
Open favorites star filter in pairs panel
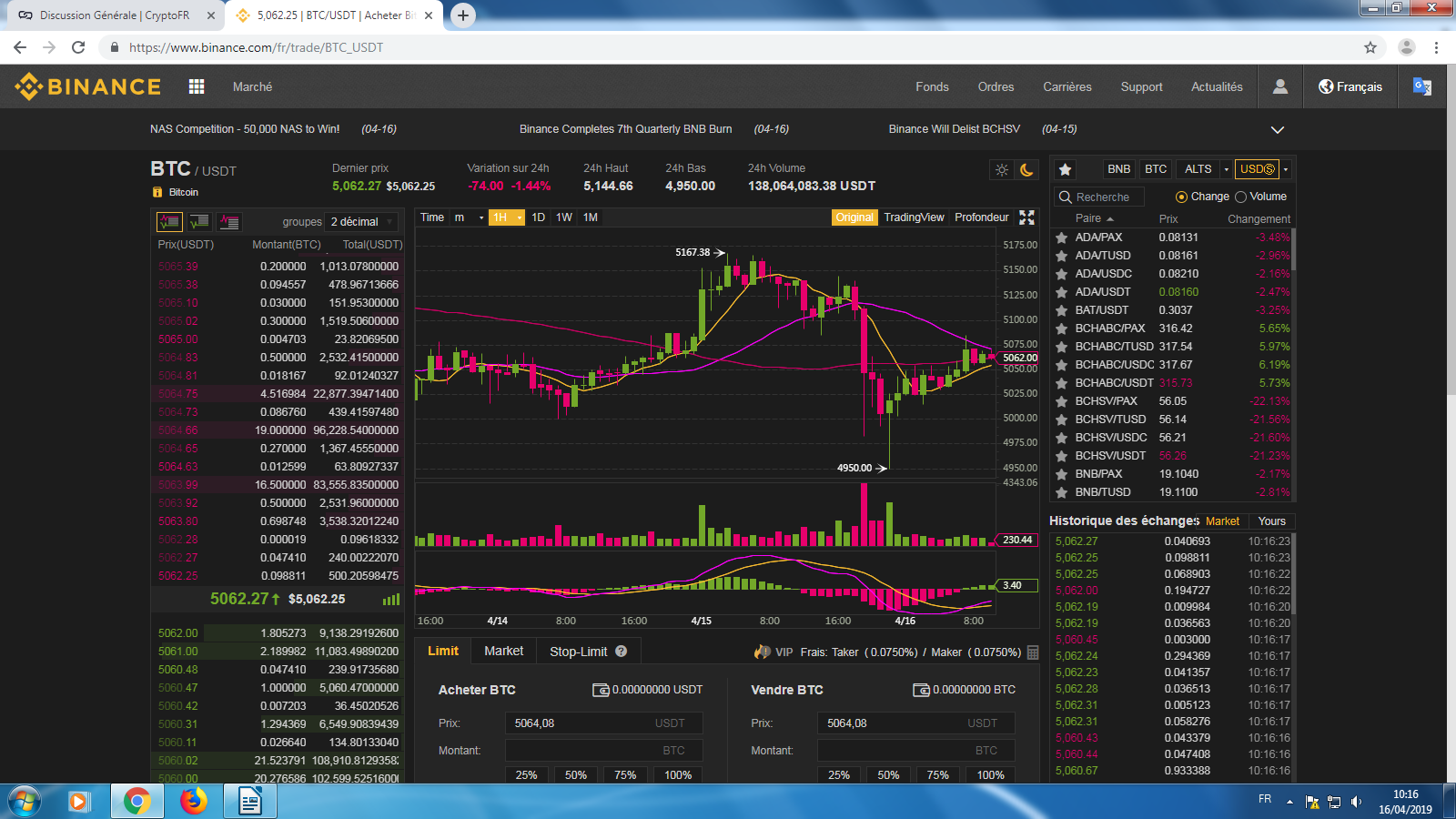click(1065, 169)
